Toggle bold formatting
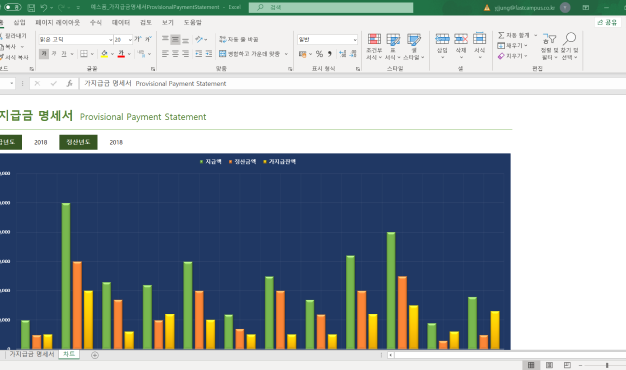The image size is (626, 370). [44, 53]
